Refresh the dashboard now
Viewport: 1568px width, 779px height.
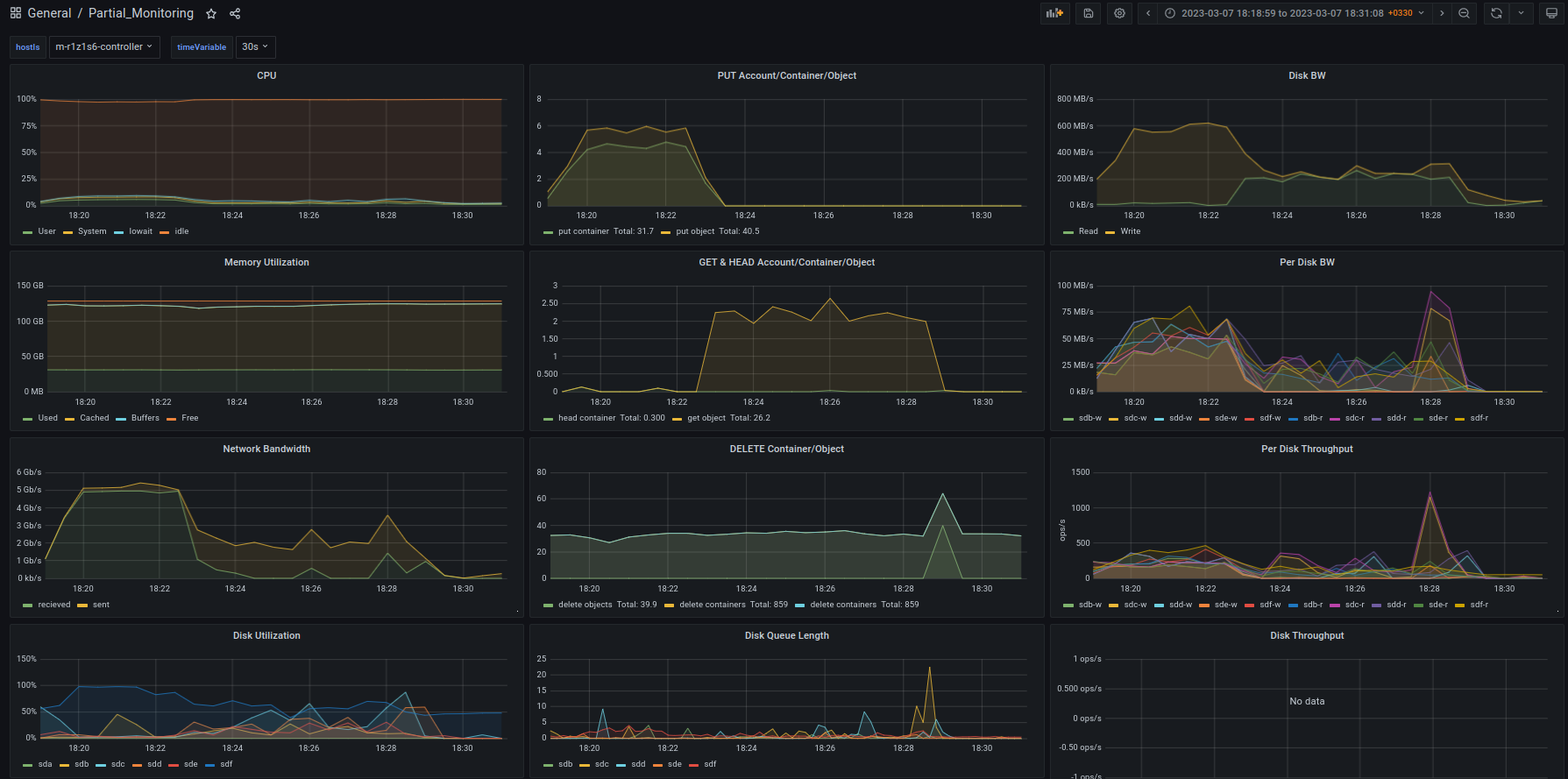point(1496,13)
